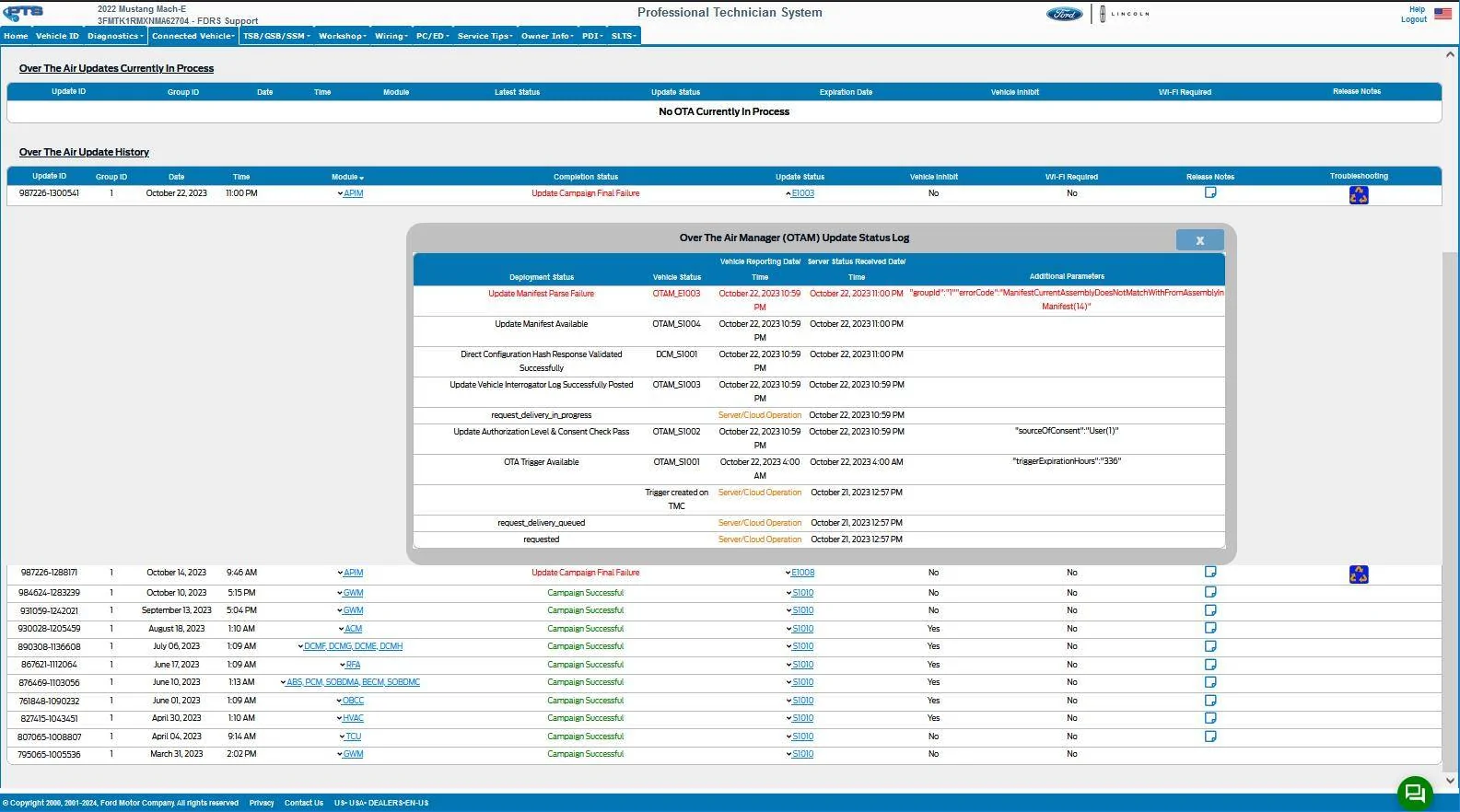Open the Wiring dropdown menu
The height and width of the screenshot is (812, 1460).
click(391, 36)
